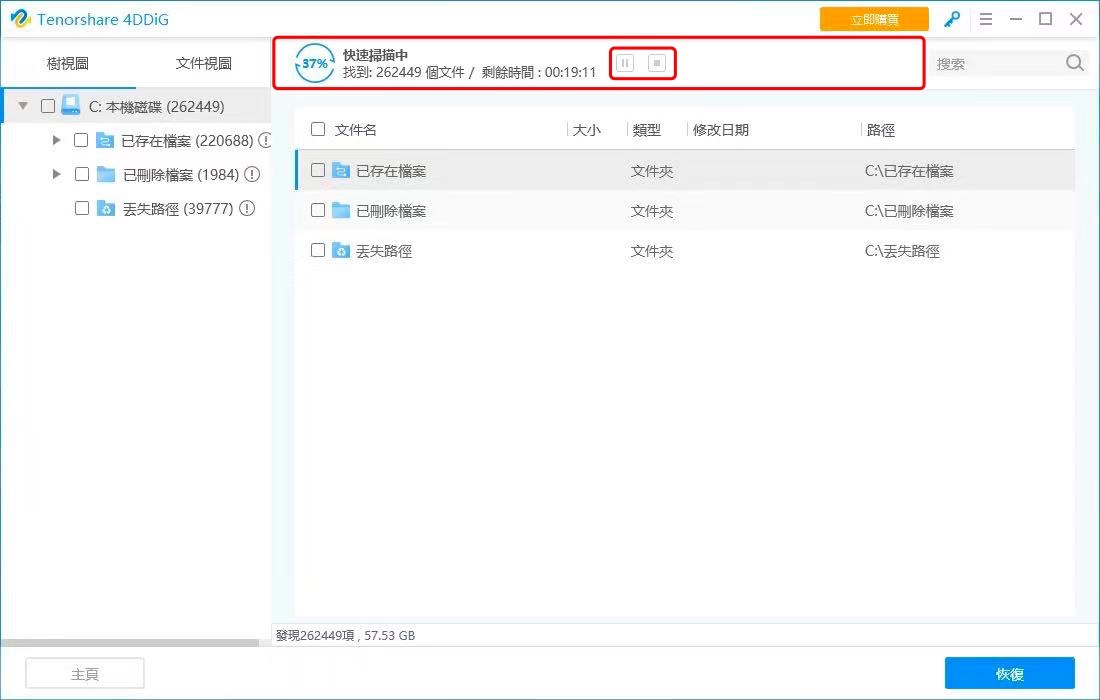
Task: Click the 恢復 recover button
Action: pyautogui.click(x=1010, y=673)
